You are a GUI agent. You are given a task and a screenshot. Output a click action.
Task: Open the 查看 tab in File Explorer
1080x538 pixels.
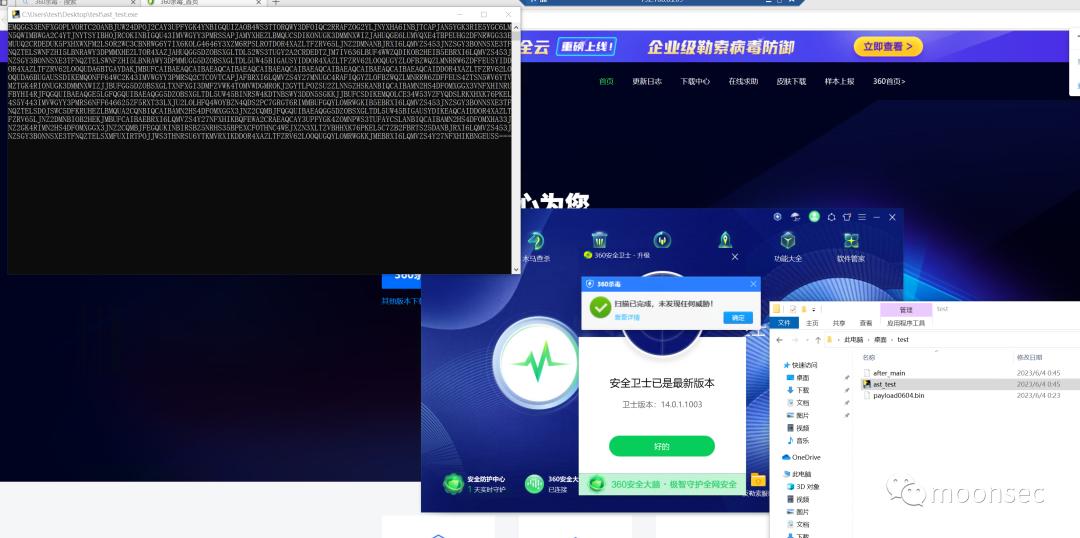[865, 322]
